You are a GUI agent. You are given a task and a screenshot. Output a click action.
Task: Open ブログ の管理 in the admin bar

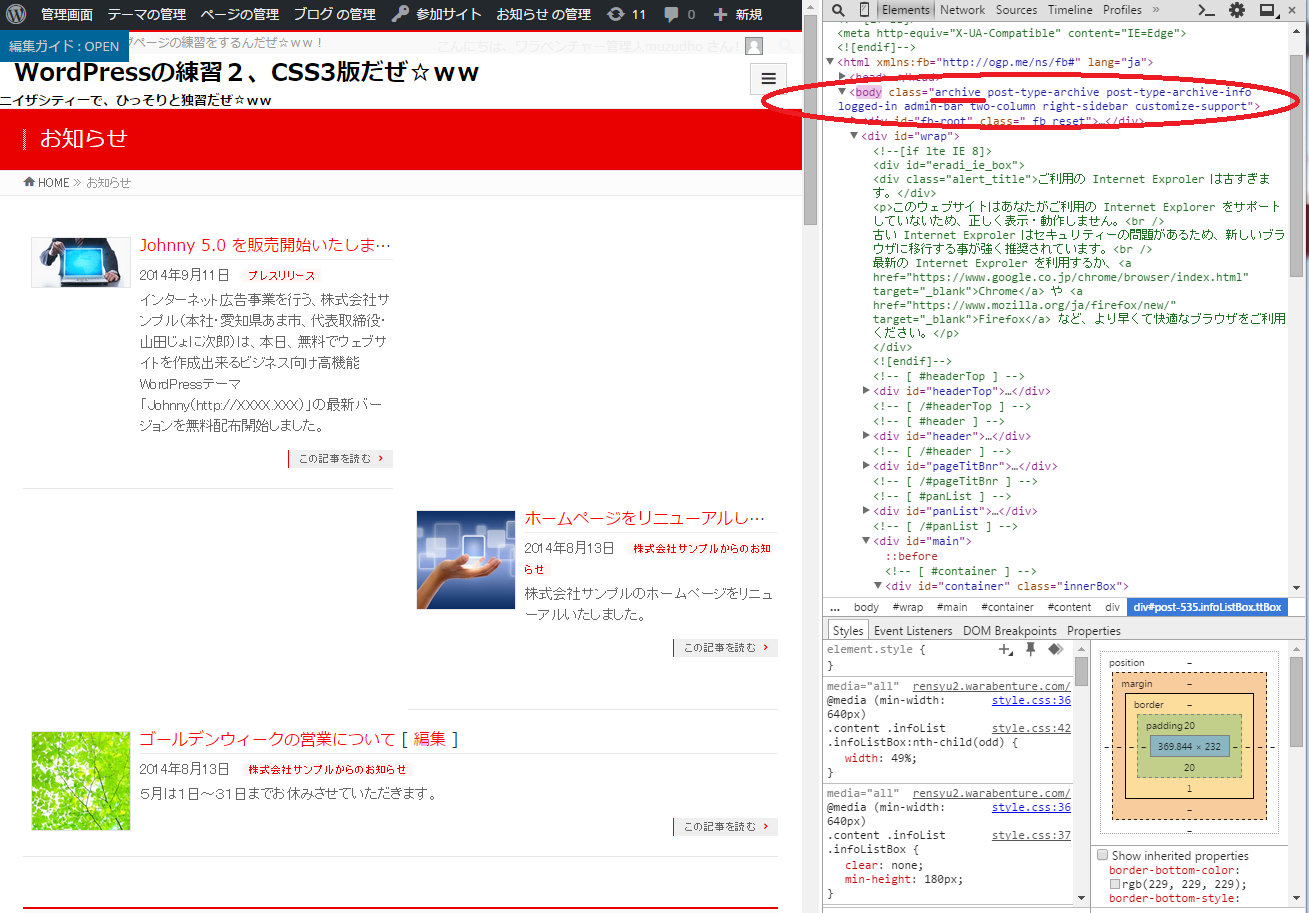(x=334, y=14)
